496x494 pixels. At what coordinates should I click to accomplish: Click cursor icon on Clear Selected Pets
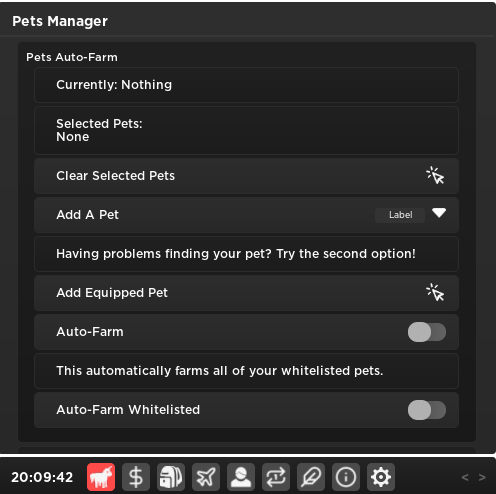[435, 175]
